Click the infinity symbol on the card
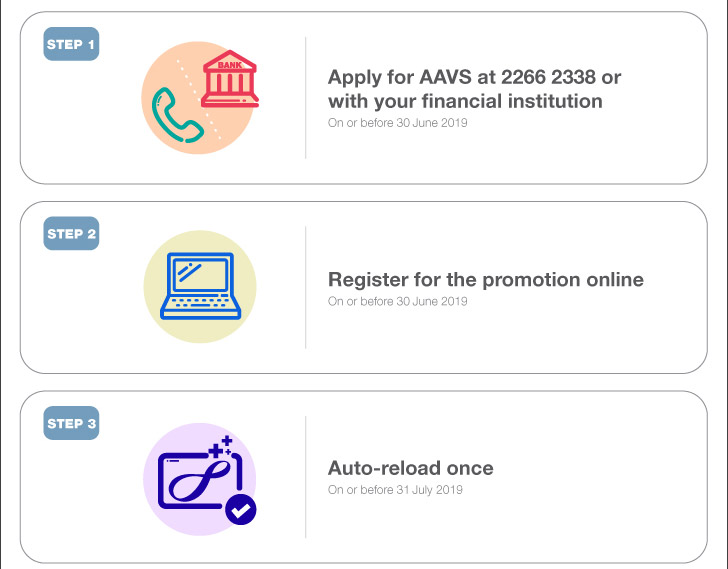Viewport: 728px width, 569px height. (200, 481)
